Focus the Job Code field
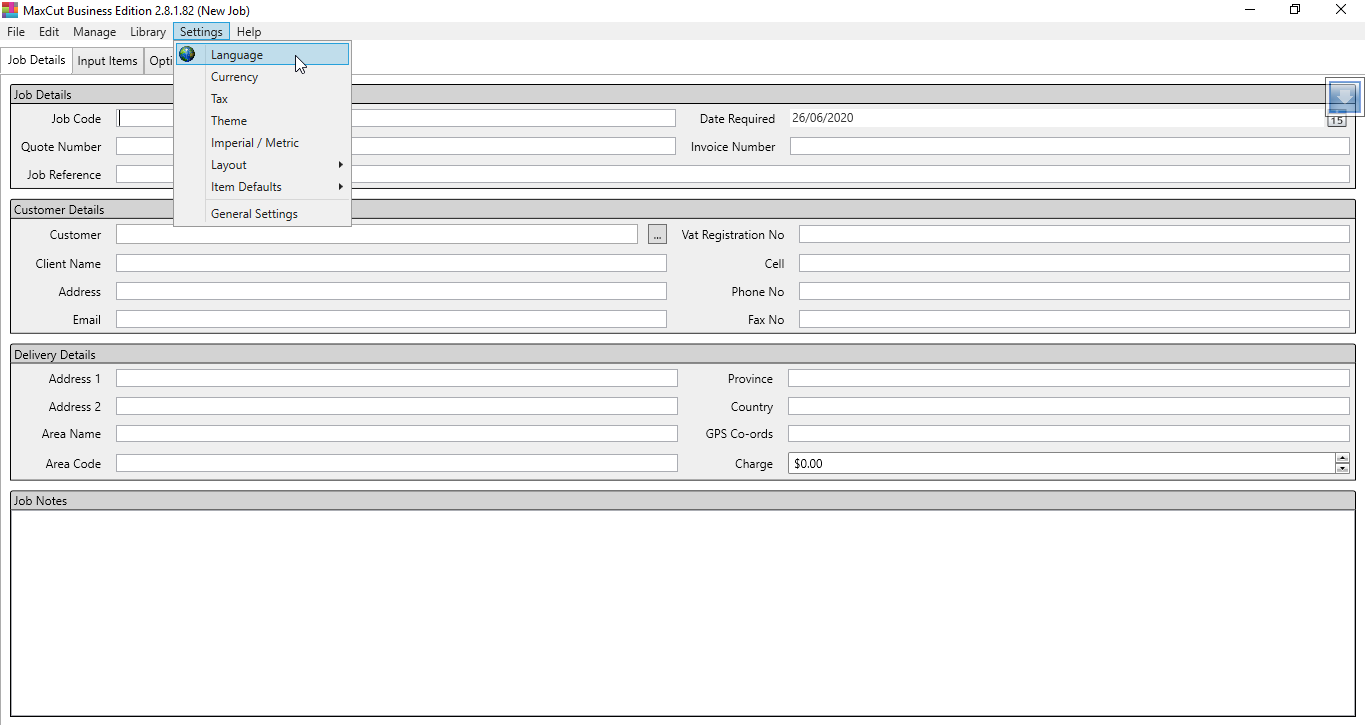The width and height of the screenshot is (1365, 725). click(396, 118)
